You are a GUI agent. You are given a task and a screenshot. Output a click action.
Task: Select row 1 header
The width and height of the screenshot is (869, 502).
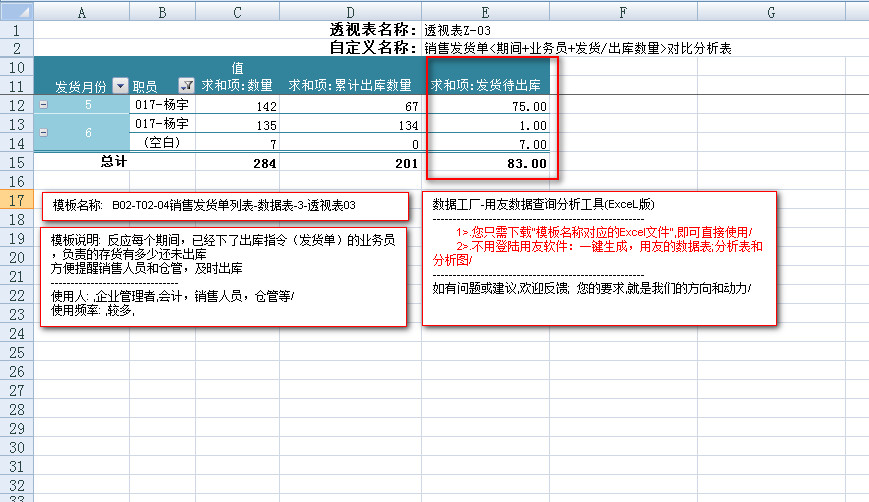pyautogui.click(x=16, y=31)
